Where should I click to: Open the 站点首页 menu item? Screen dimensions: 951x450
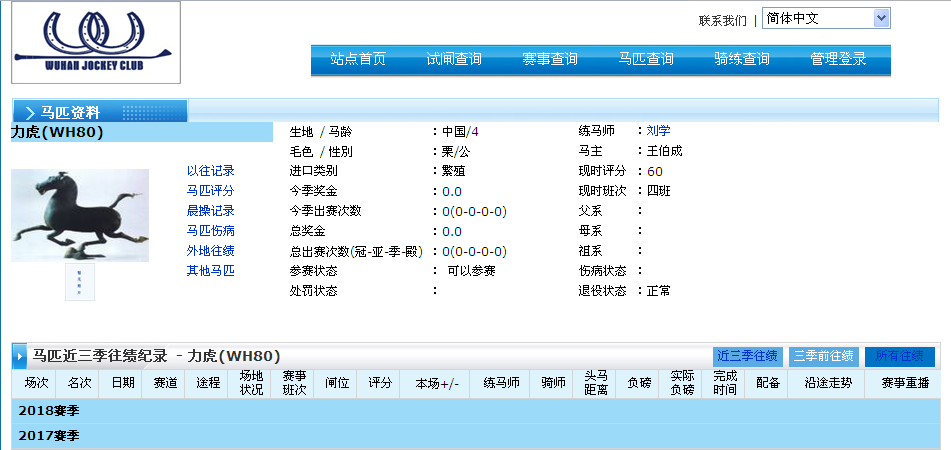point(358,59)
